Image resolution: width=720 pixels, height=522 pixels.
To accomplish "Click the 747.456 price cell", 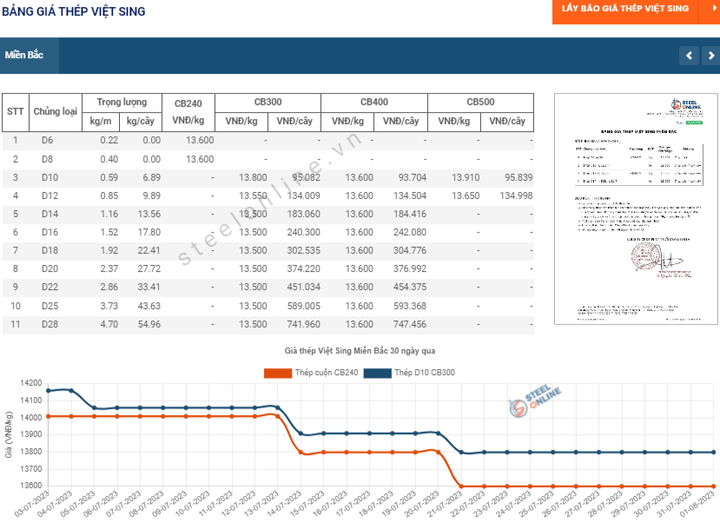I will pos(410,324).
